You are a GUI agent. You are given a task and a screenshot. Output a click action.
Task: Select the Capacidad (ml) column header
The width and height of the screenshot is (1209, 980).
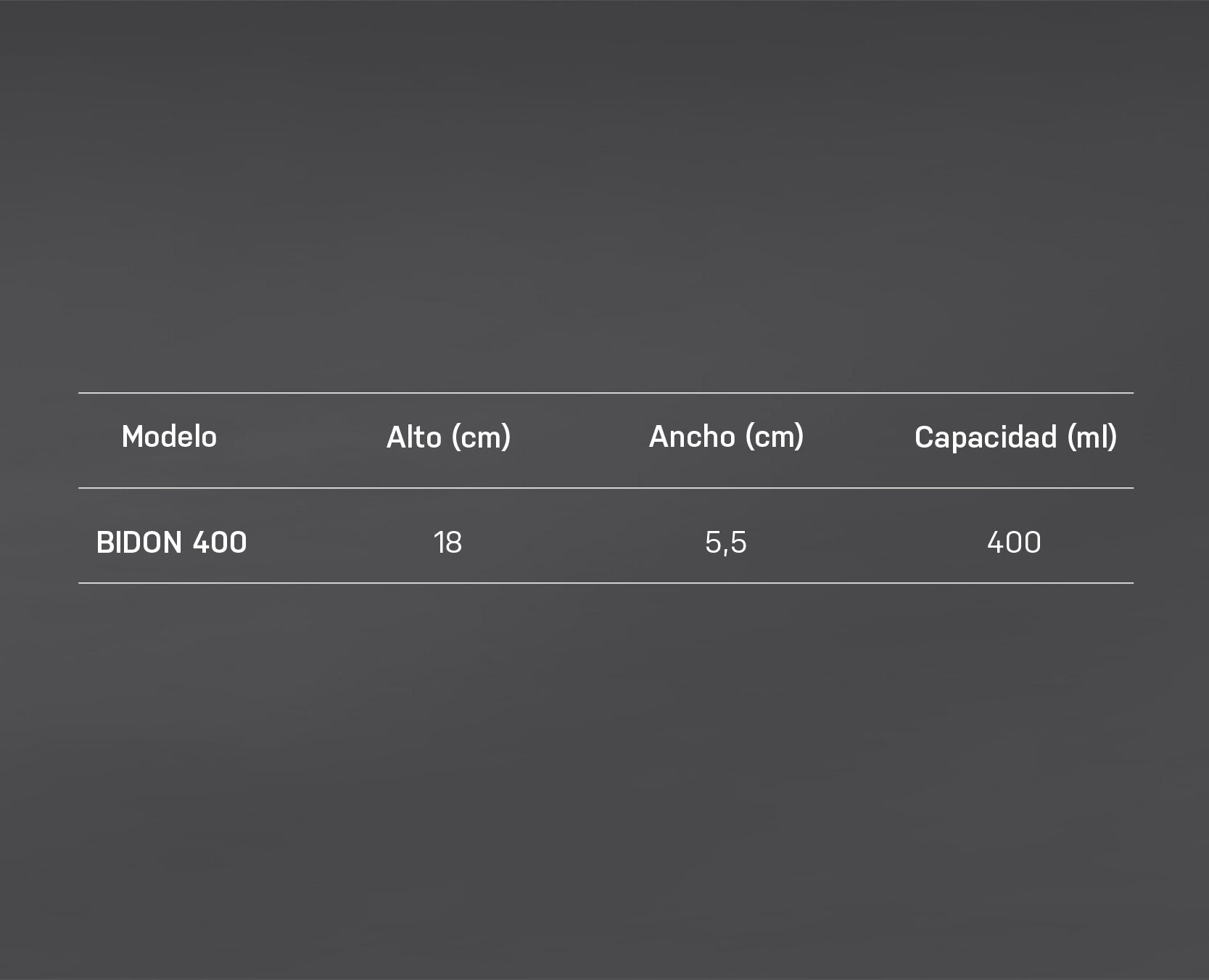point(1015,437)
